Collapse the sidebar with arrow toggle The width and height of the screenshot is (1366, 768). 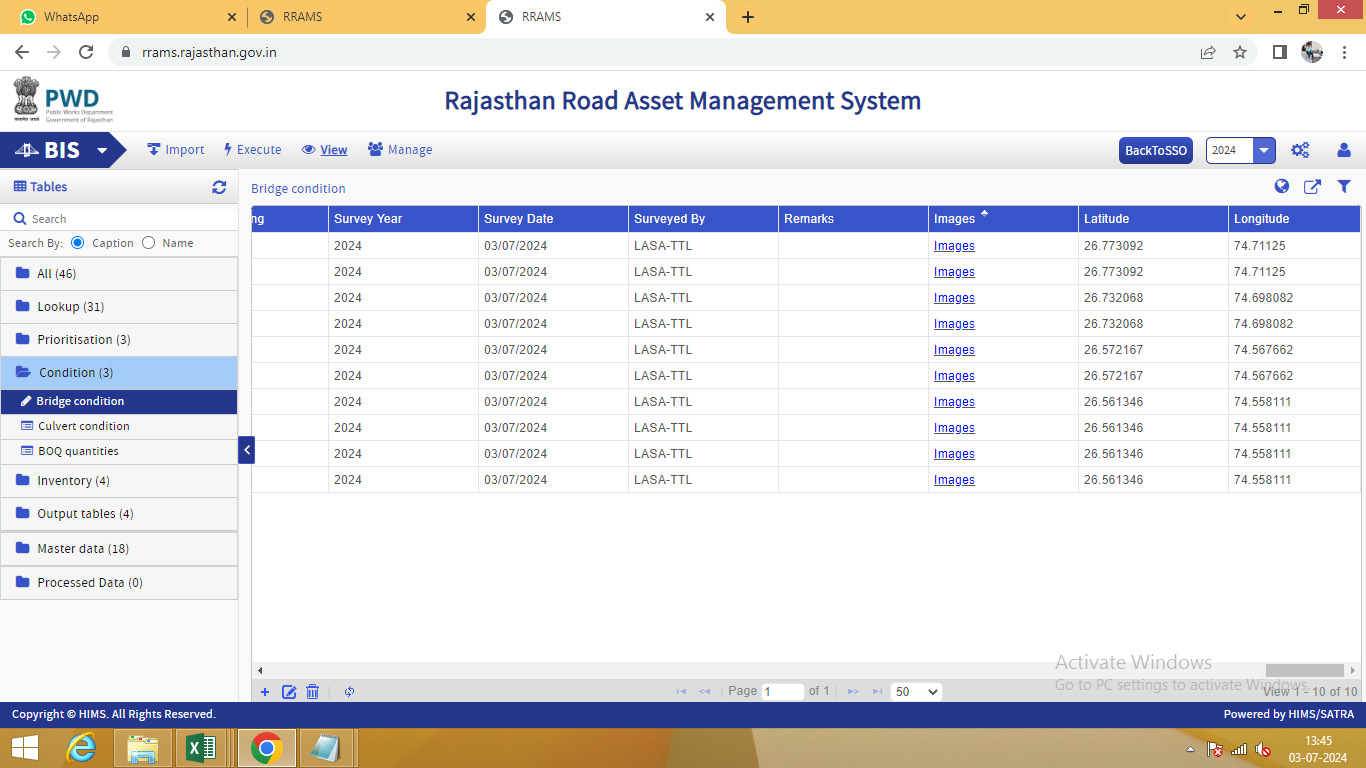click(246, 450)
